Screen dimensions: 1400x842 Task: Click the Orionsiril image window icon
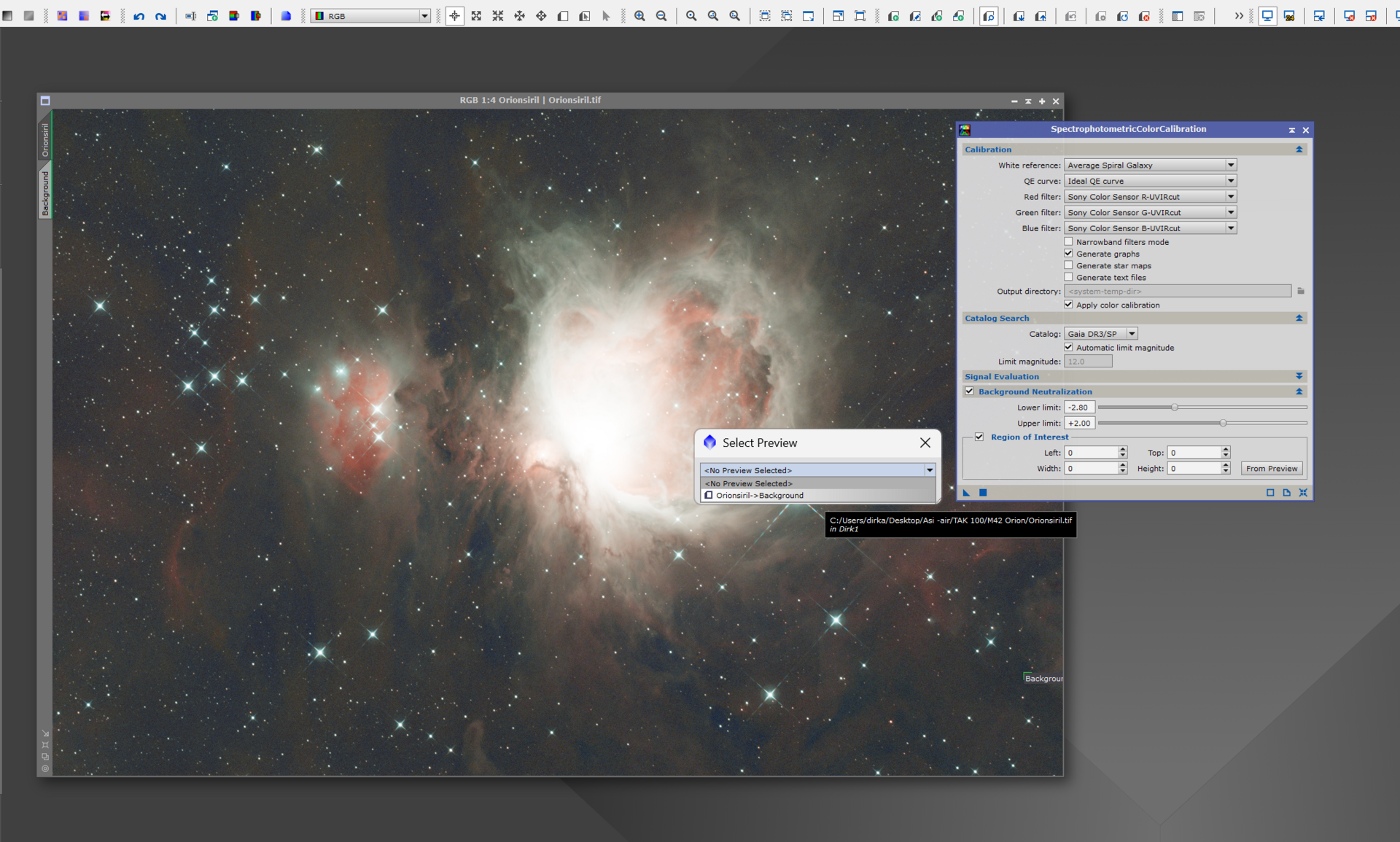[45, 101]
